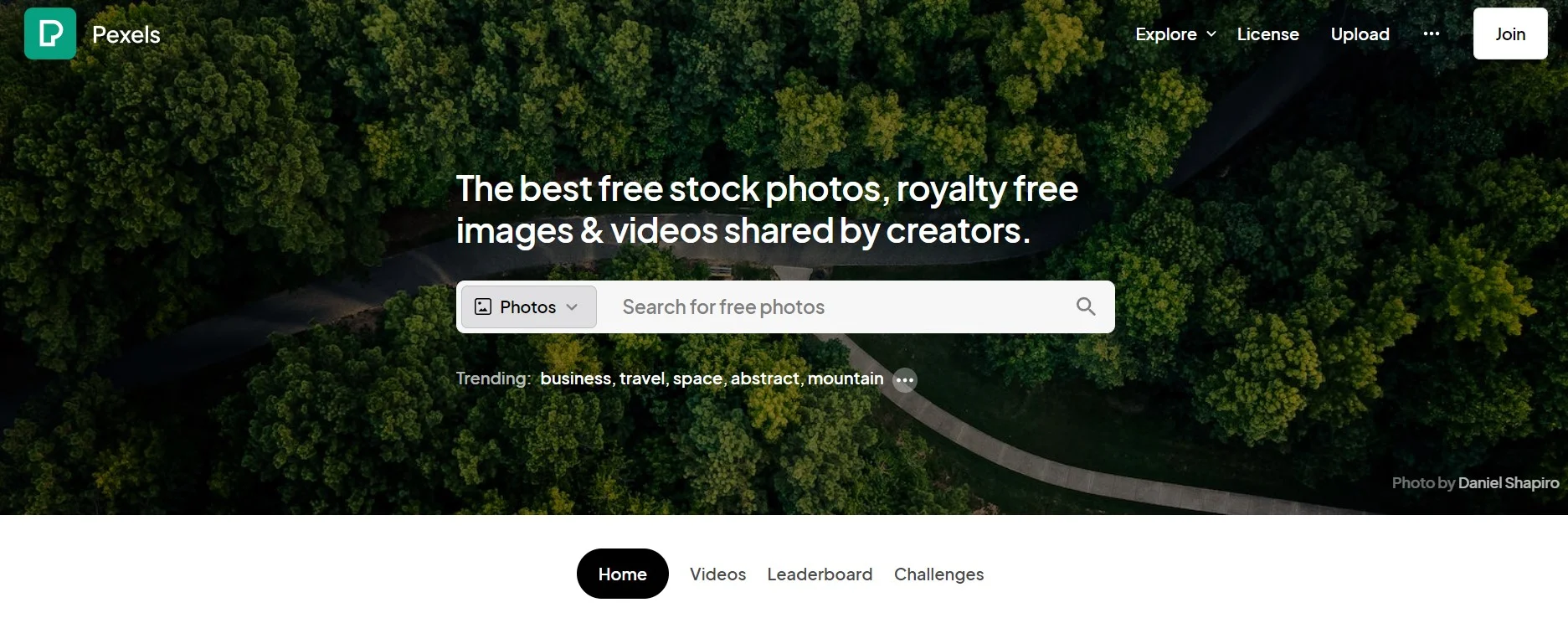Image resolution: width=1568 pixels, height=618 pixels.
Task: Click the green Pexels logo icon
Action: pyautogui.click(x=50, y=33)
